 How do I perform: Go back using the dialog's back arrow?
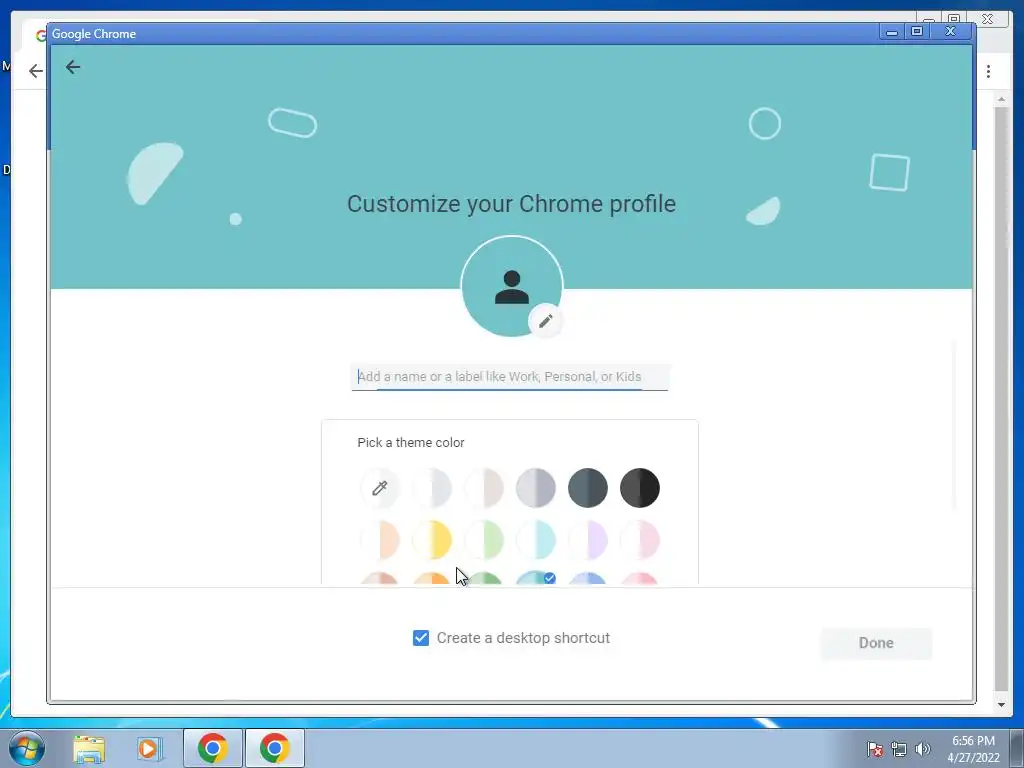click(72, 67)
